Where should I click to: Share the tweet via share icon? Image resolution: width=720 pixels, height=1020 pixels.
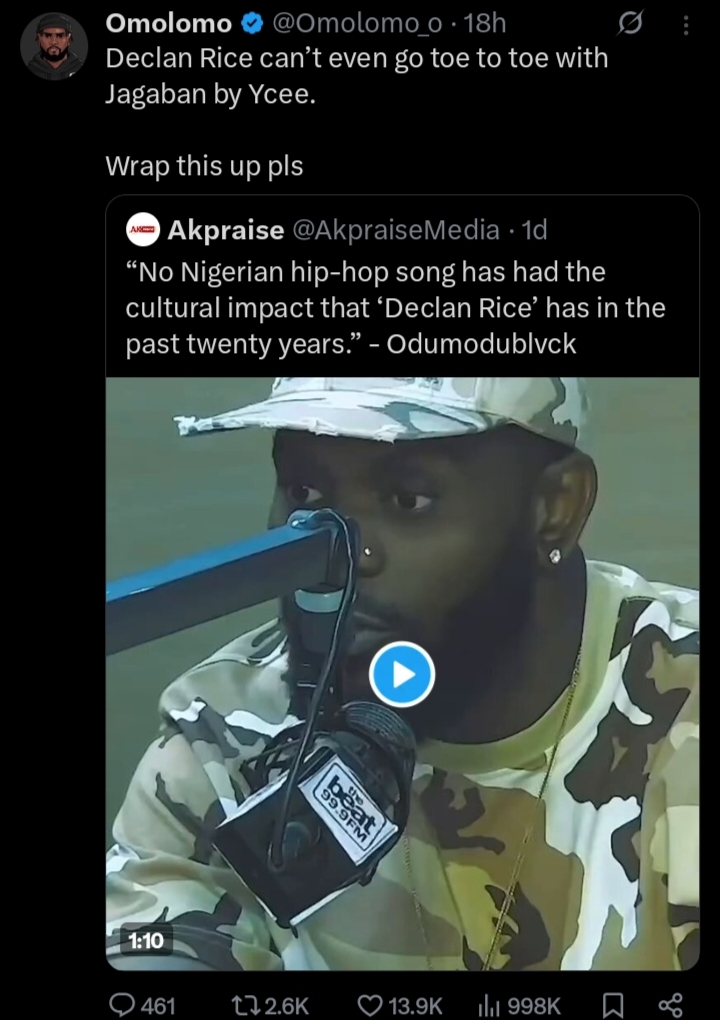tap(671, 1004)
